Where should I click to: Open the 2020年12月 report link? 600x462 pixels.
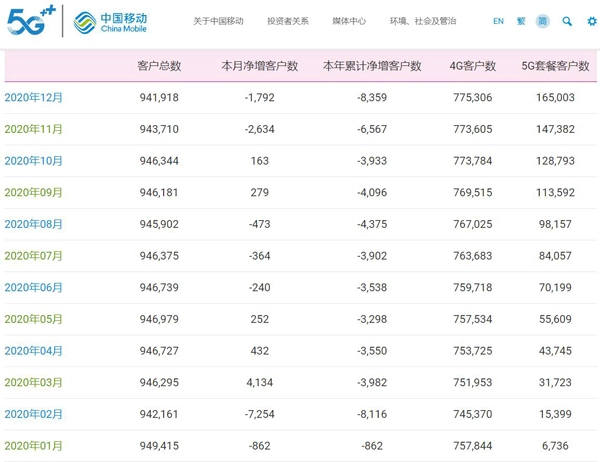[x=34, y=97]
